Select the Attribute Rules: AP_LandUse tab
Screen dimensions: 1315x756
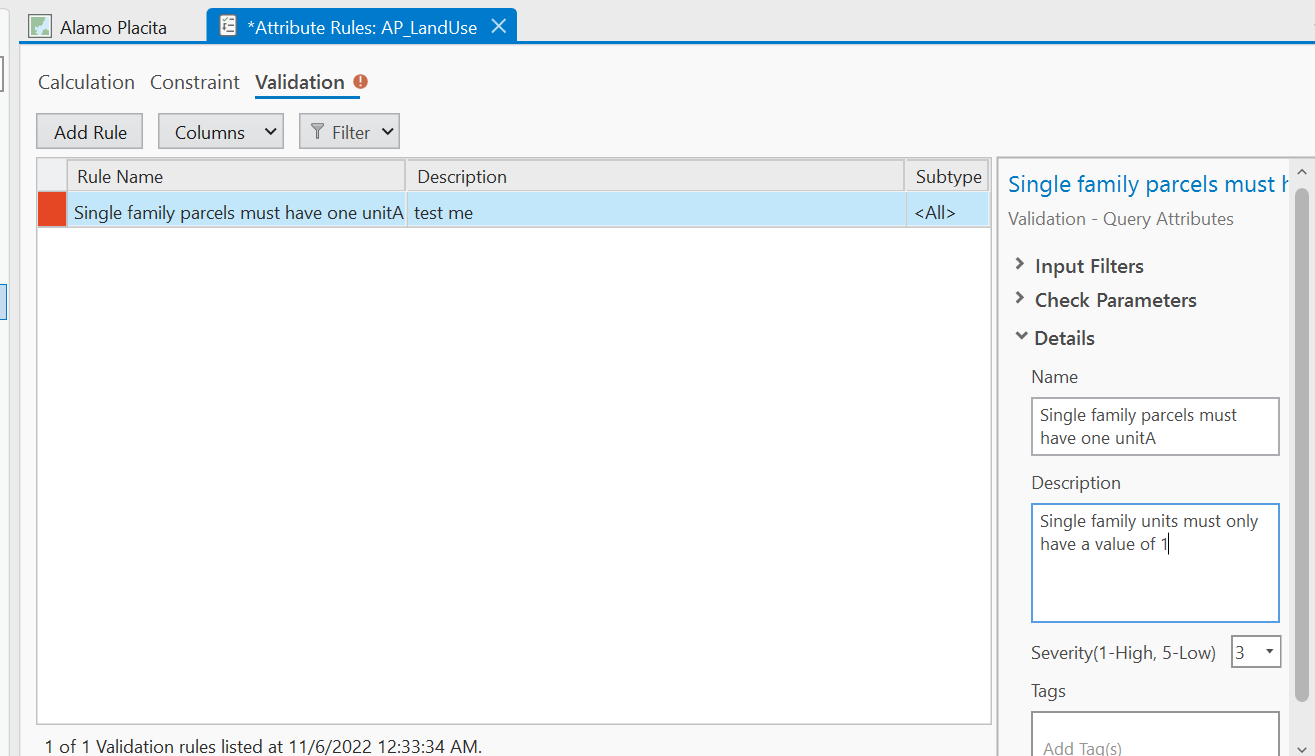[x=361, y=26]
